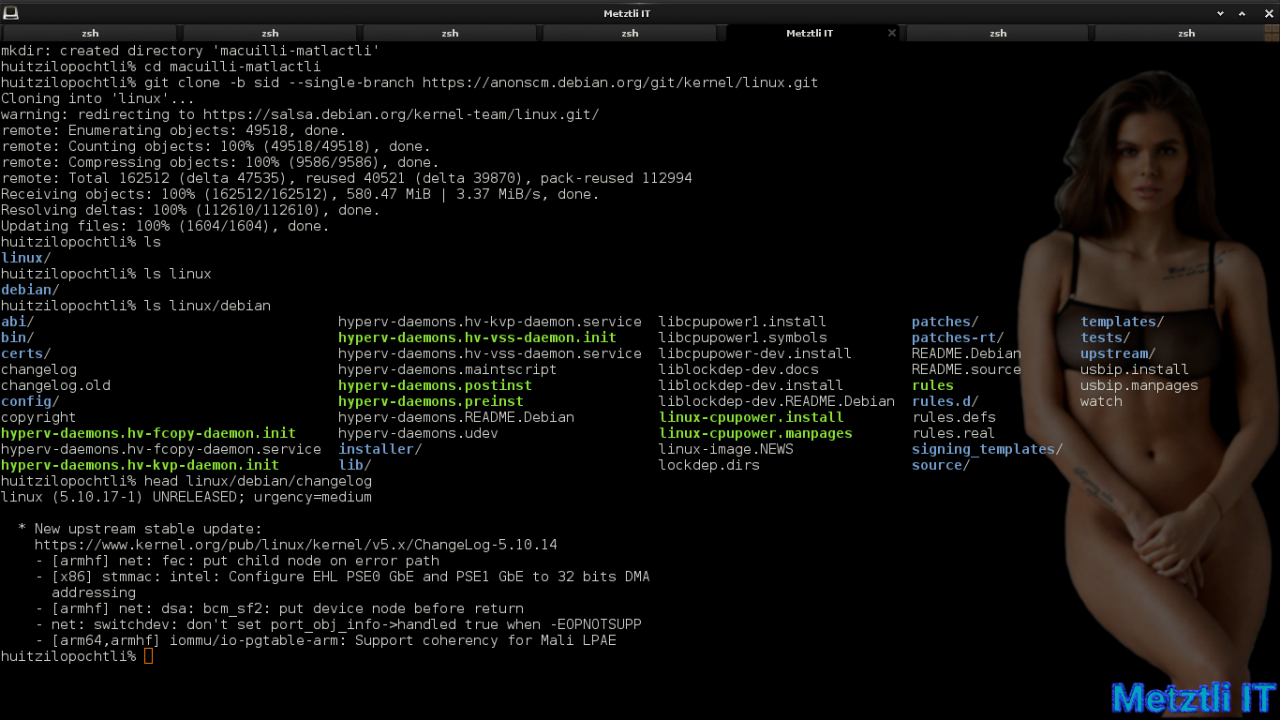
Task: Click the watch file entry
Action: point(1101,401)
